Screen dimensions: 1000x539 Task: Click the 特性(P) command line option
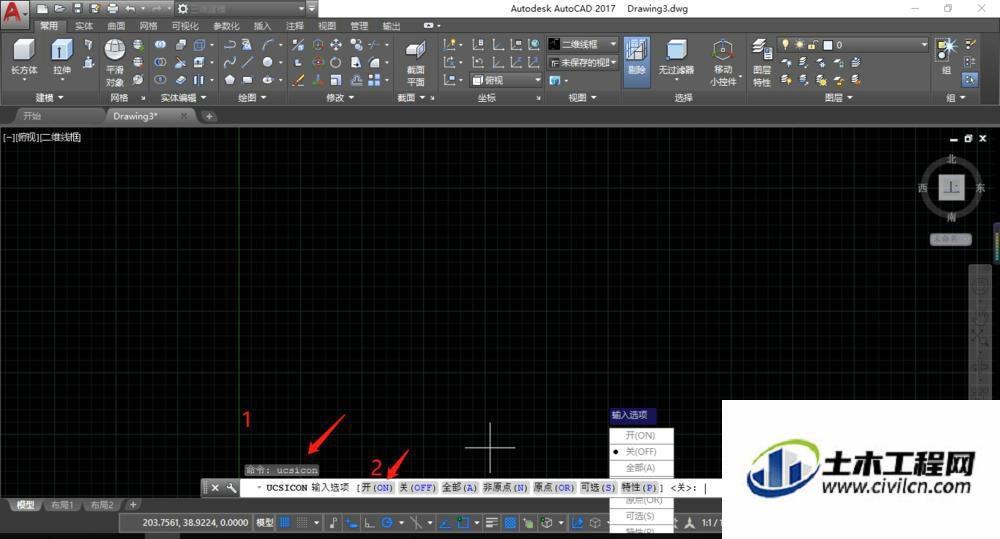pos(639,487)
